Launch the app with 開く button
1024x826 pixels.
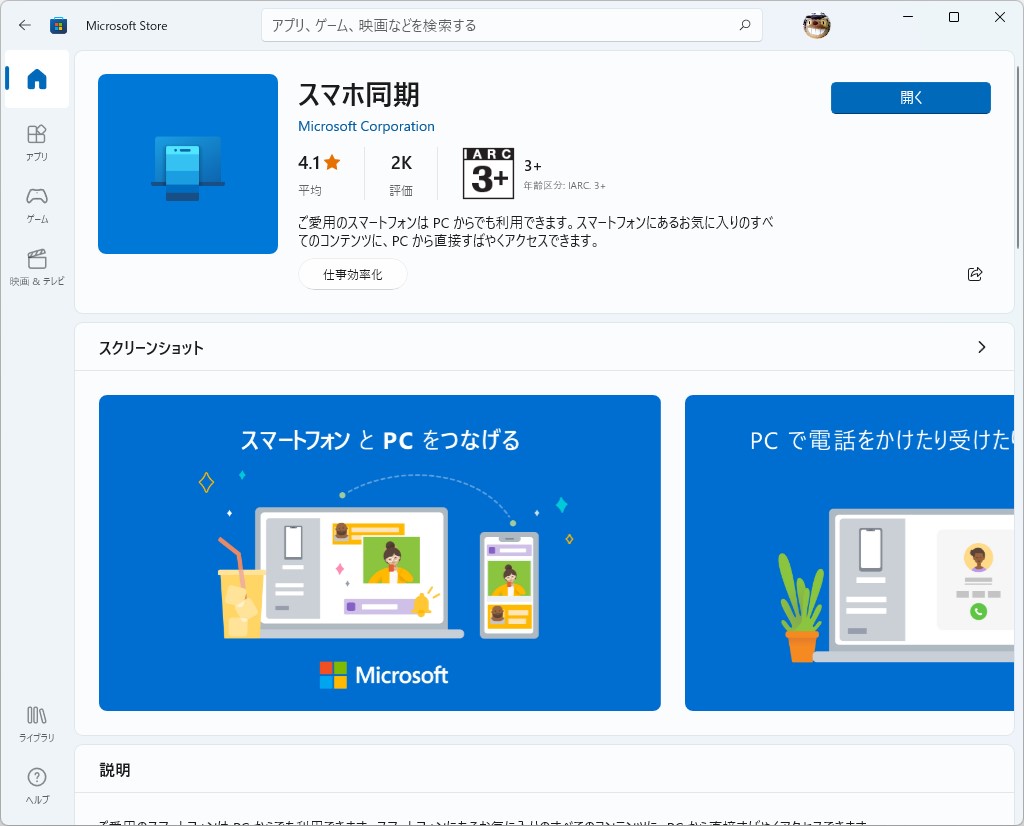910,98
